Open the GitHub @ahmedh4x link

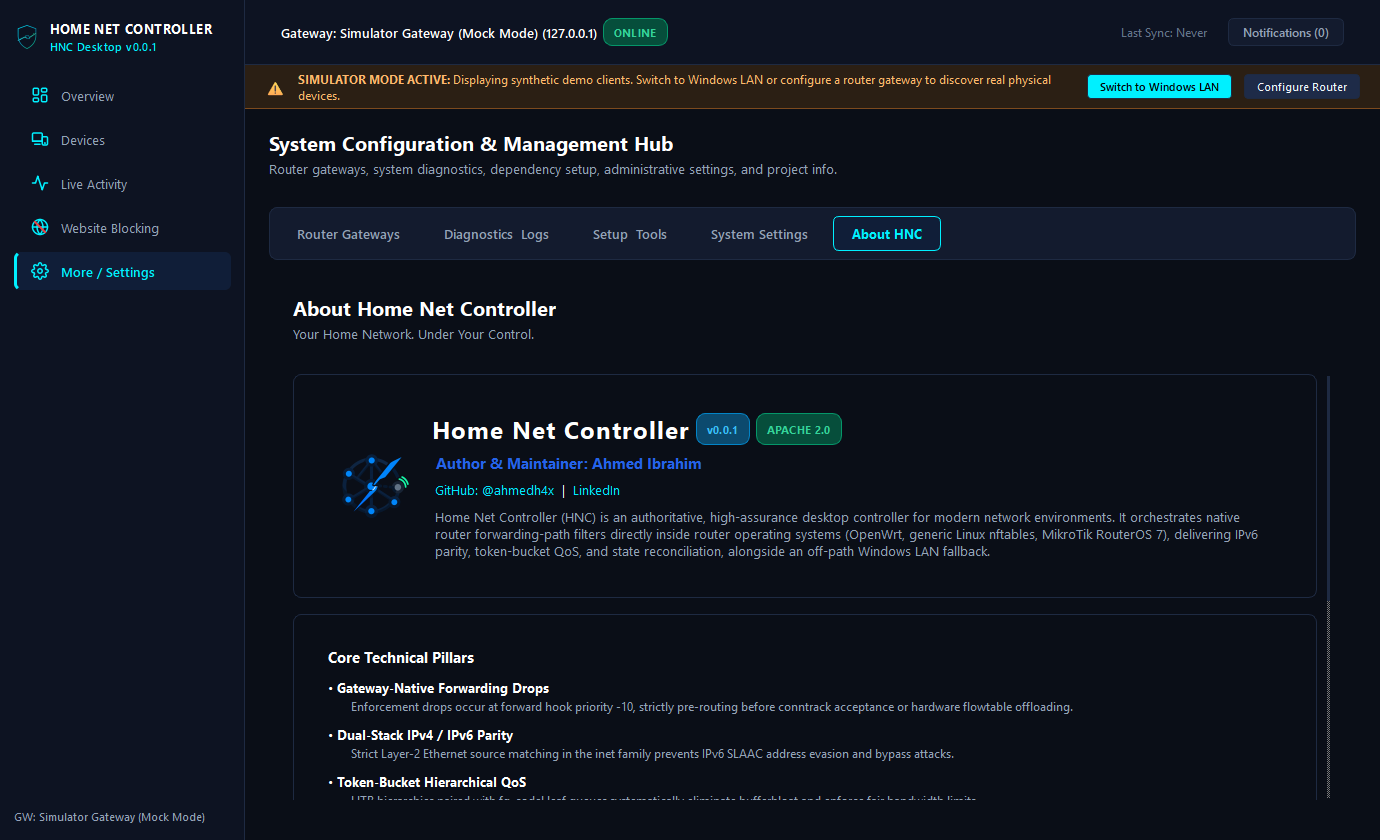tap(494, 490)
